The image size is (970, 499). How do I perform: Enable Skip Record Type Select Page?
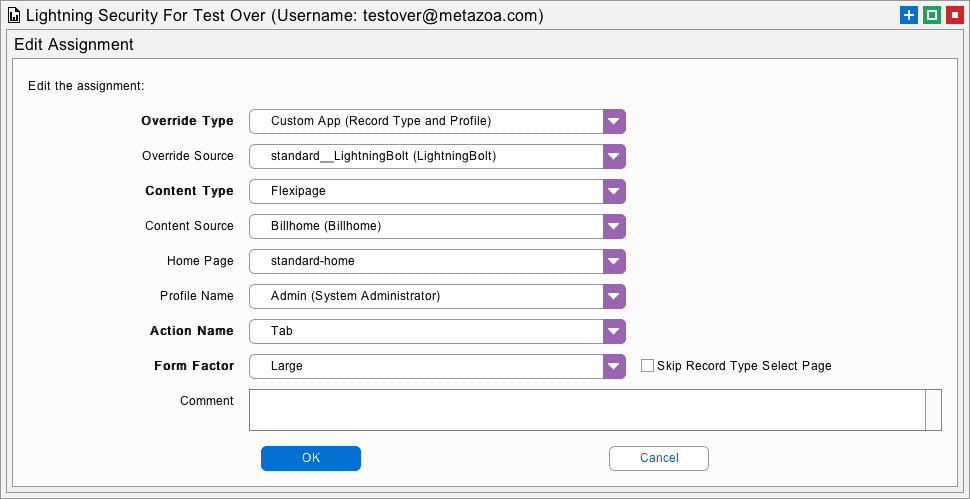point(647,366)
